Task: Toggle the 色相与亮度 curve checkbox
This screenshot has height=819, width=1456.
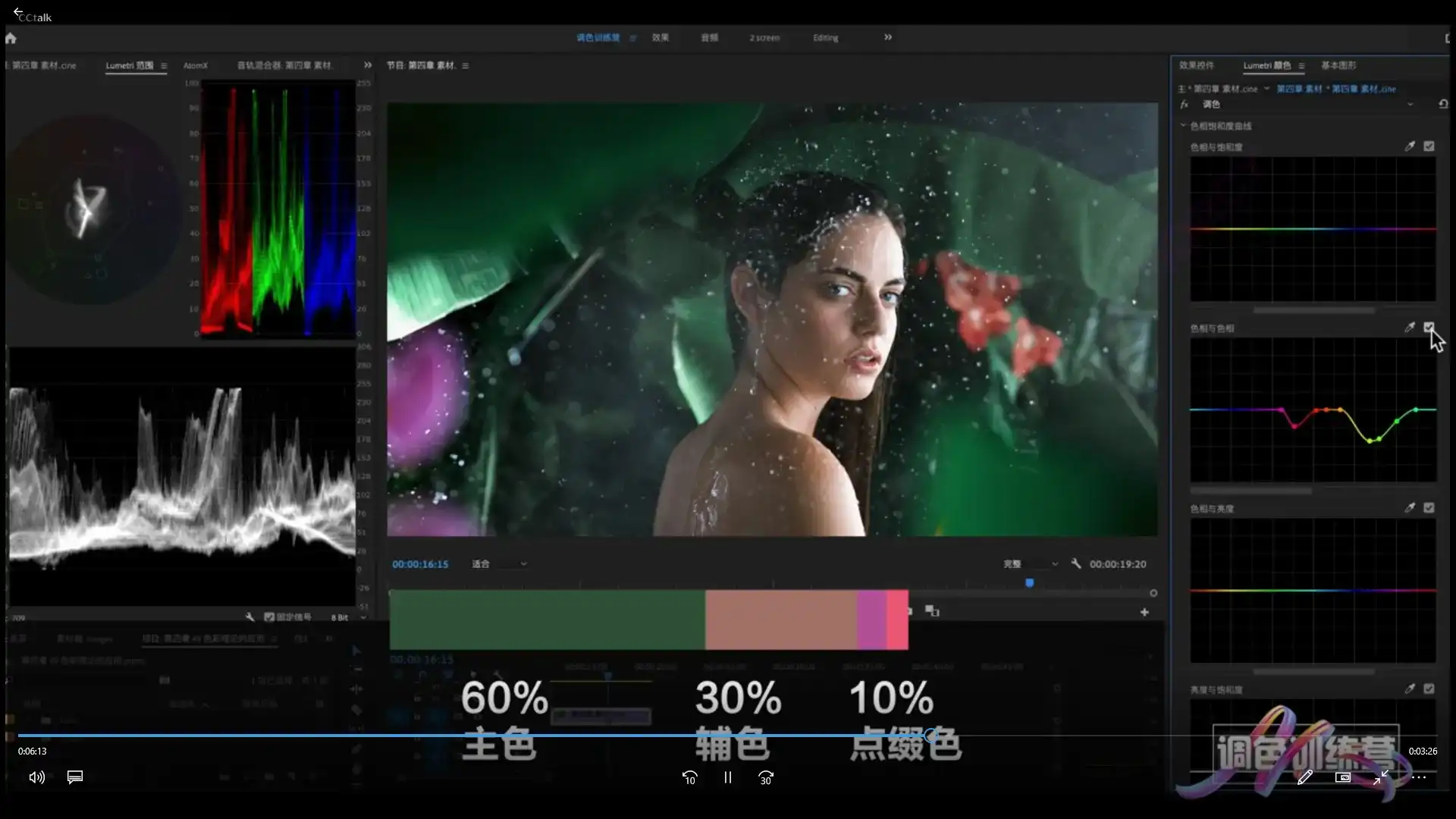Action: pyautogui.click(x=1429, y=508)
